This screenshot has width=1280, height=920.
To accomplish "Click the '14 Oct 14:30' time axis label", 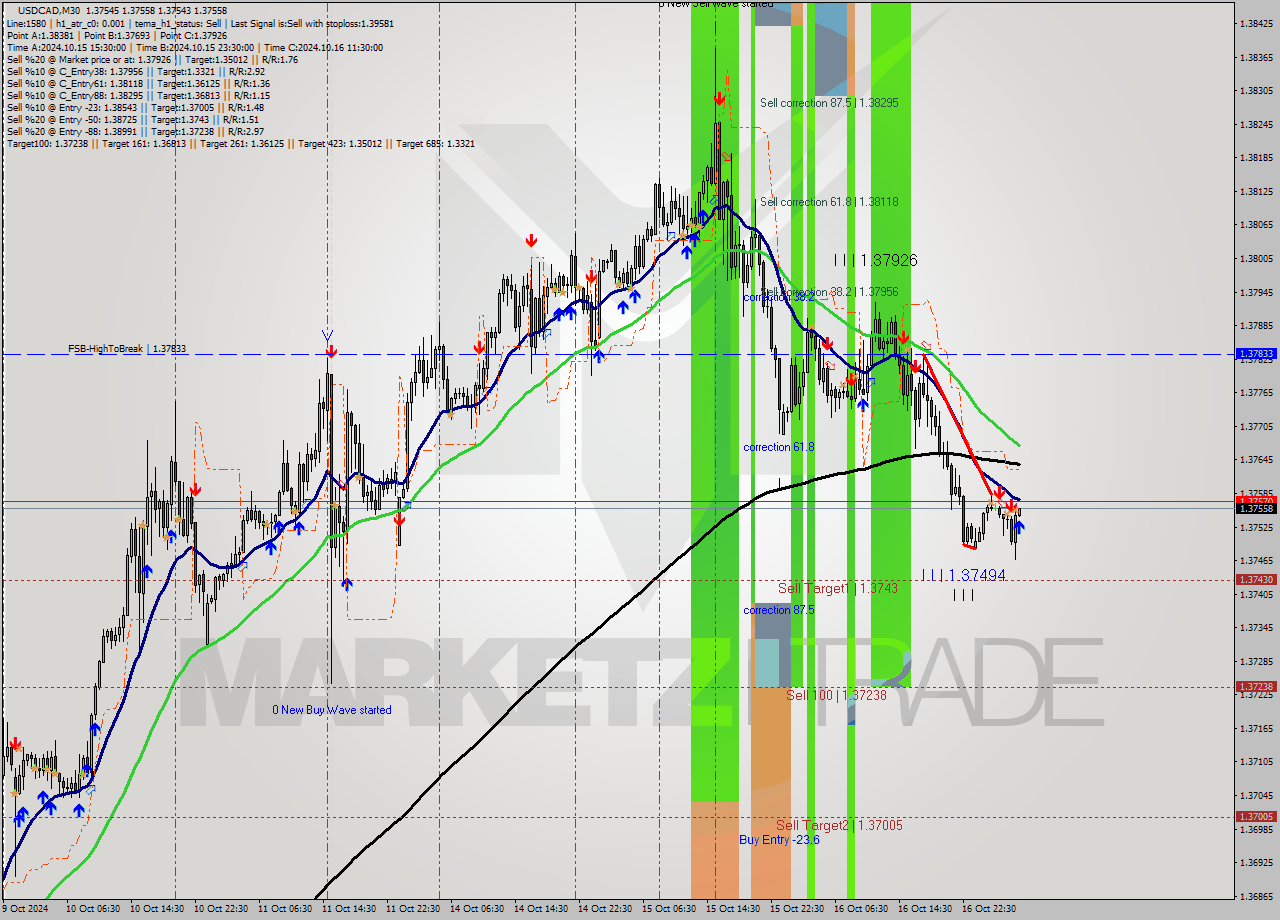I will [541, 909].
